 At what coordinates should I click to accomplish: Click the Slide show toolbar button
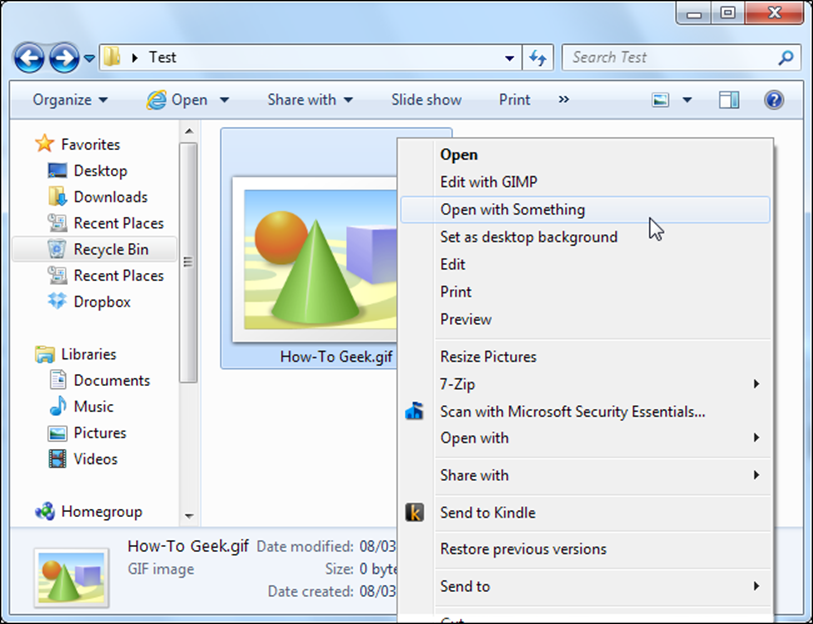point(425,99)
